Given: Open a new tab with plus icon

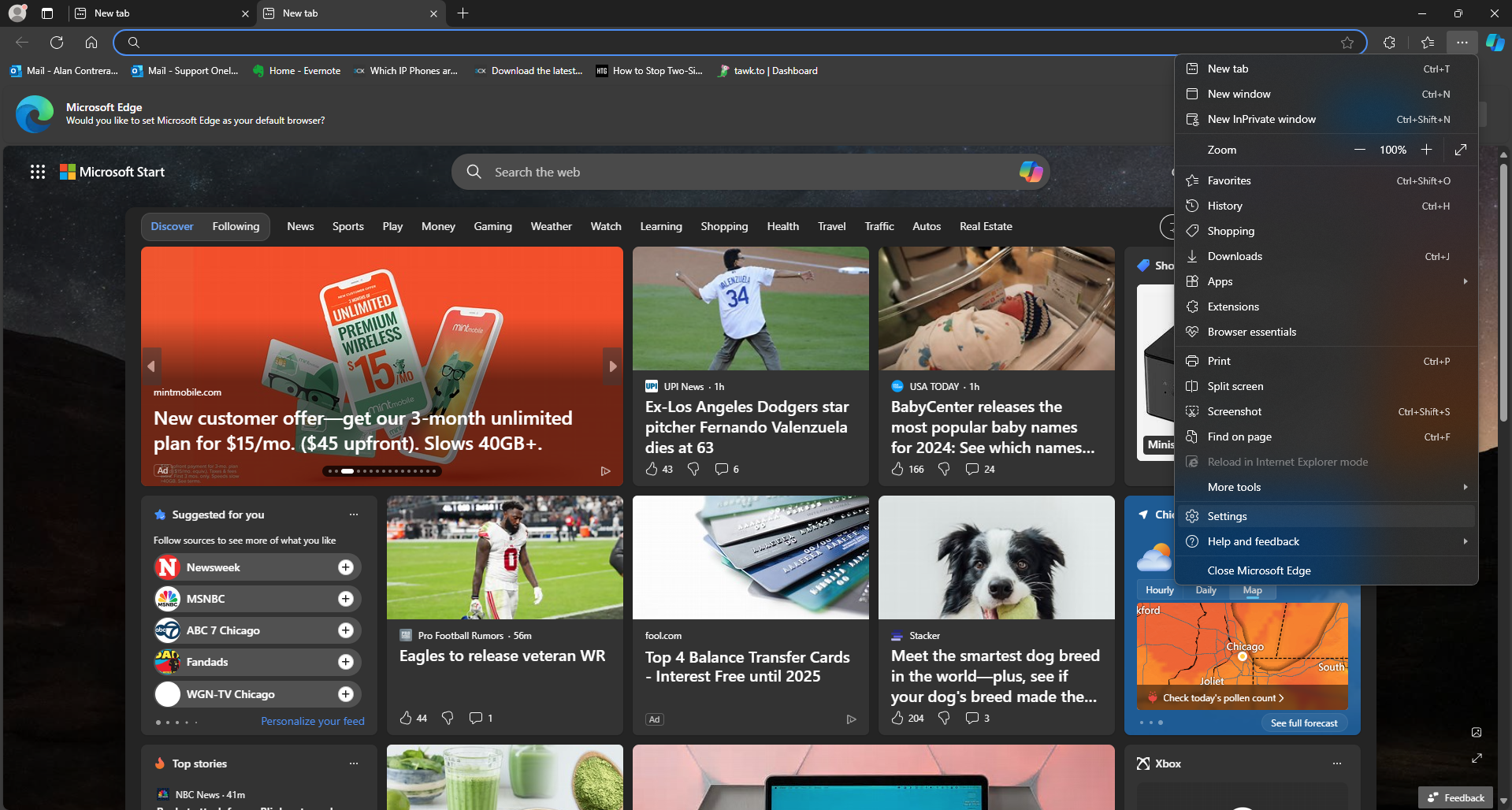Looking at the screenshot, I should coord(463,13).
